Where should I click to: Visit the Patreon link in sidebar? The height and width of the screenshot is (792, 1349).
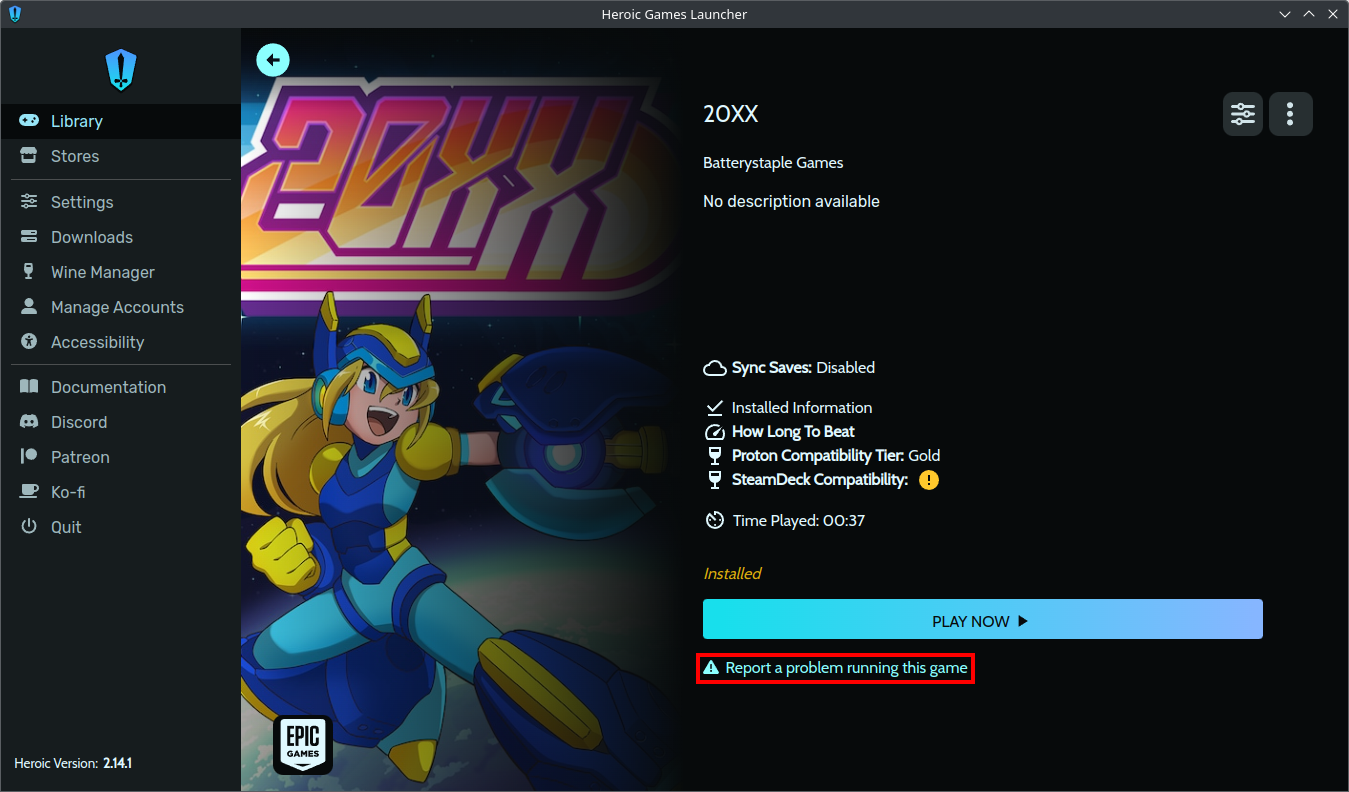[120, 457]
